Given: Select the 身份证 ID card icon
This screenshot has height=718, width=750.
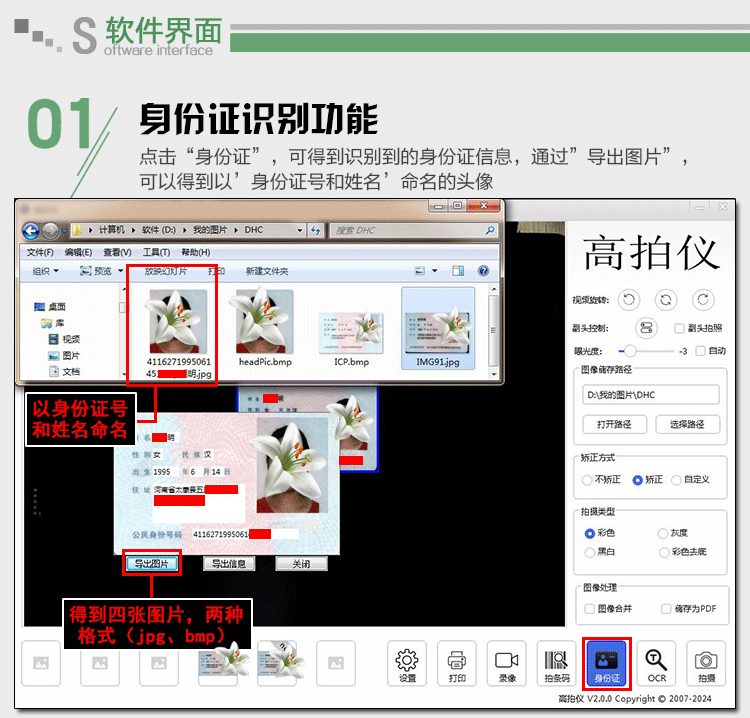Looking at the screenshot, I should click(607, 664).
